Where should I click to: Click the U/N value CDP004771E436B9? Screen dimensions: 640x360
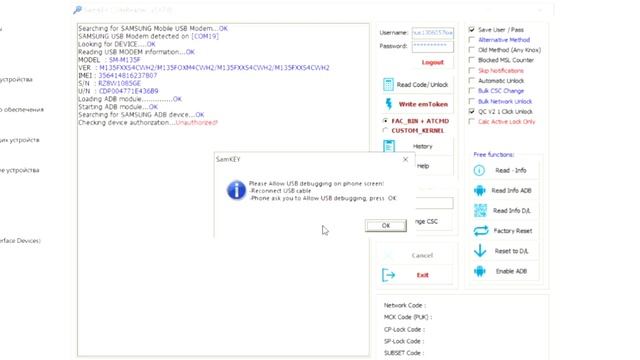tap(129, 91)
